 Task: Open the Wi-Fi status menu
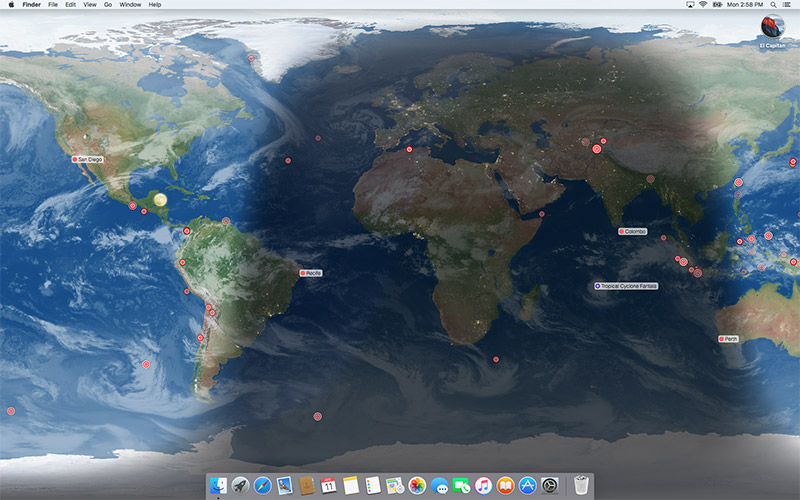(x=702, y=5)
